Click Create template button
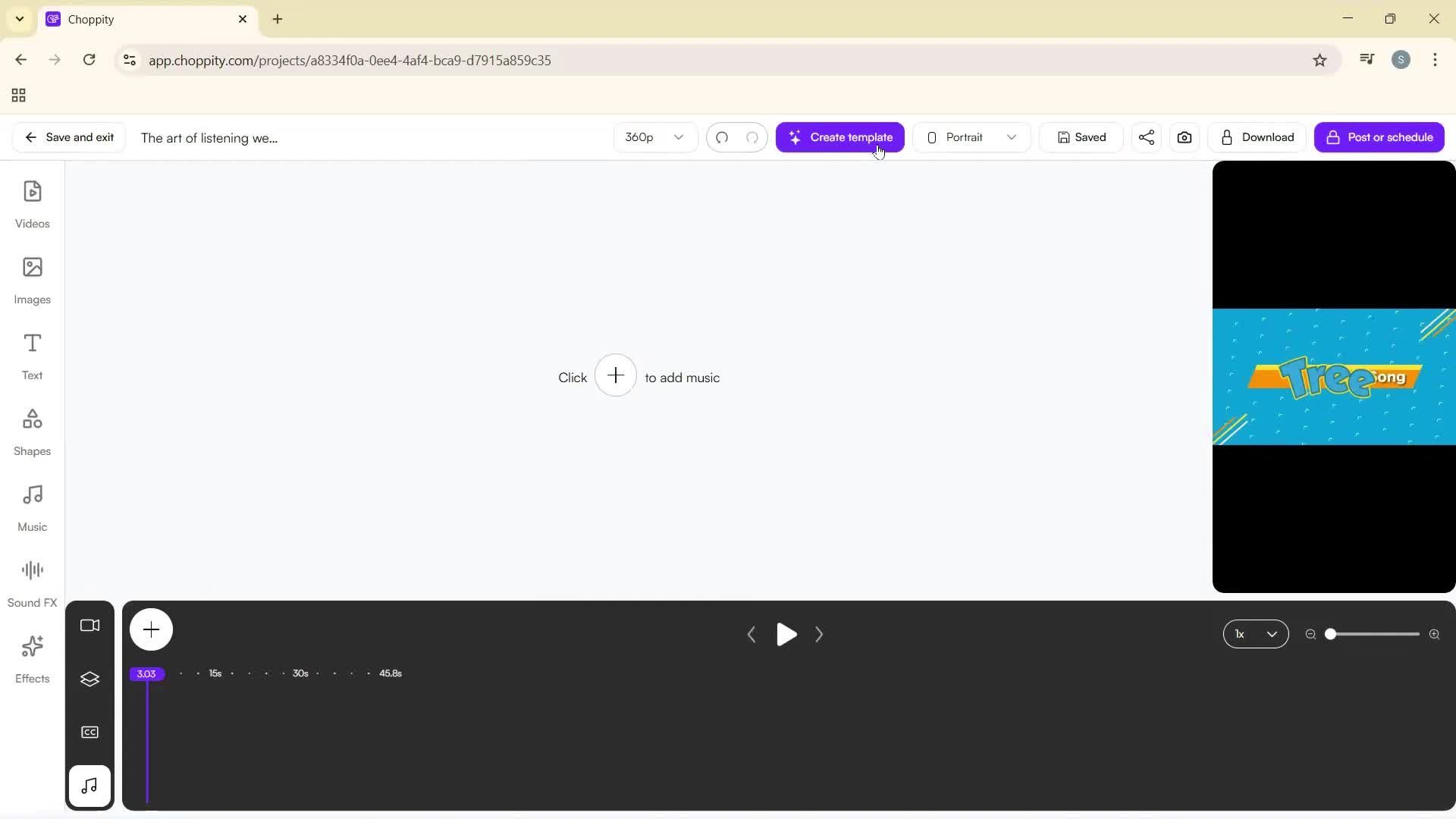Screen dimensions: 1456x819 [x=839, y=137]
